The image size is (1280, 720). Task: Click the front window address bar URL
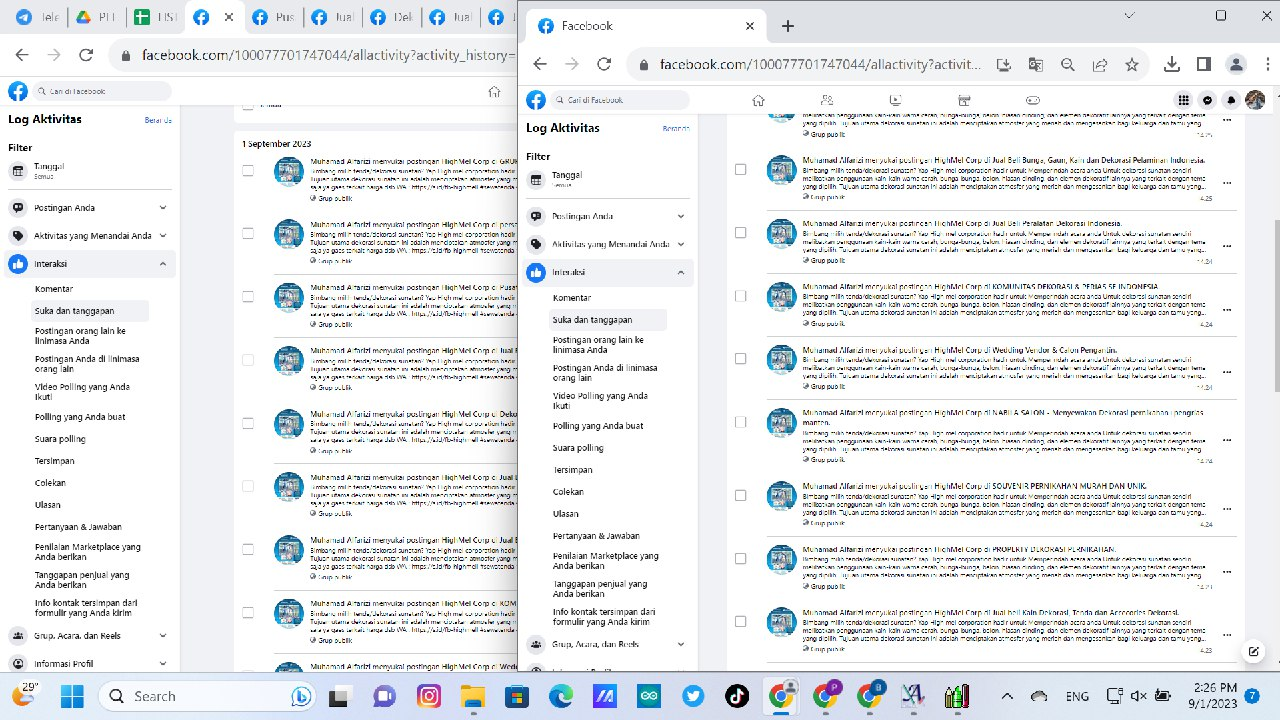pyautogui.click(x=820, y=64)
